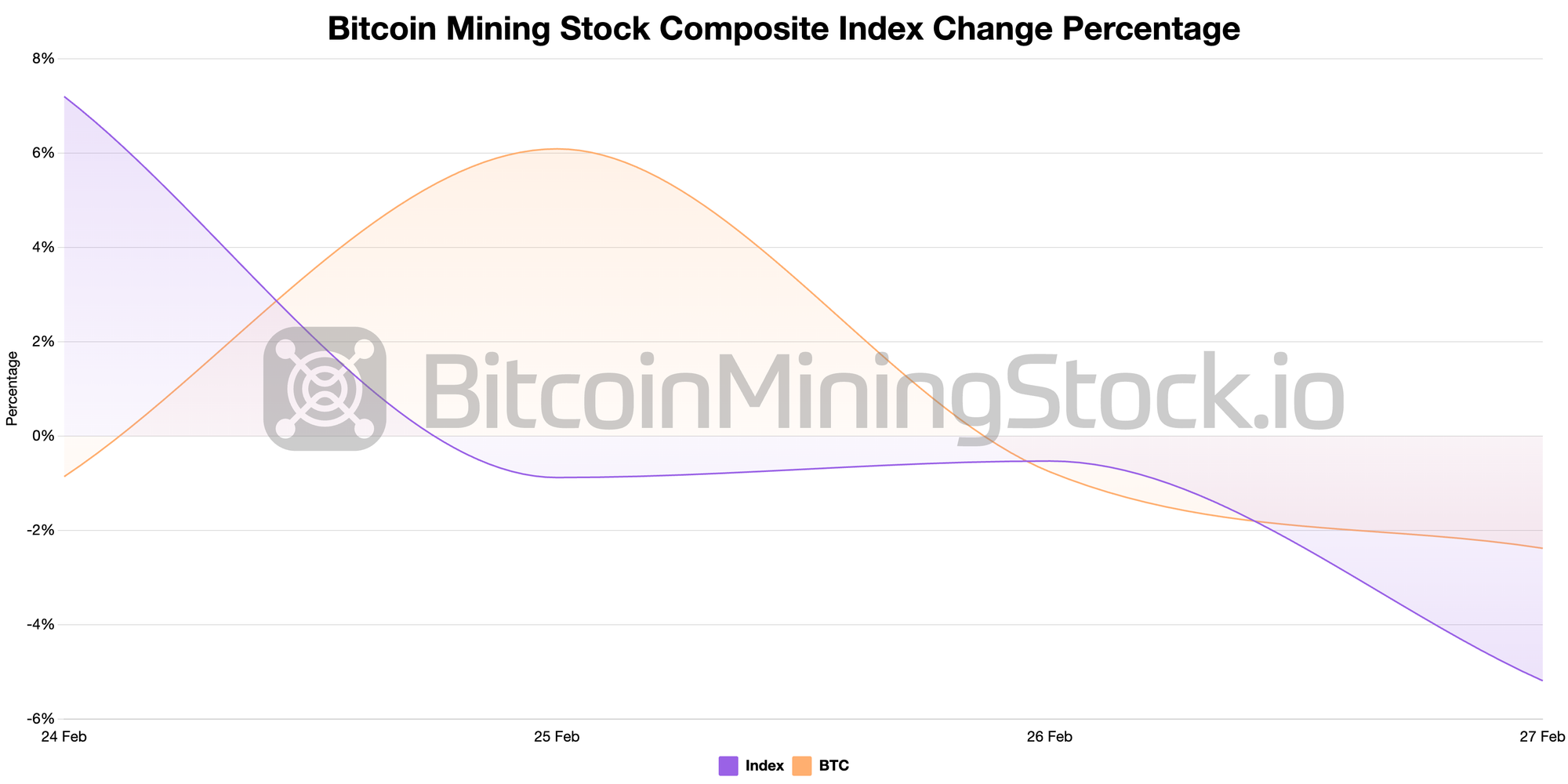Click the 8% y-axis tick label
Viewport: 1568px width, 784px height.
42,59
